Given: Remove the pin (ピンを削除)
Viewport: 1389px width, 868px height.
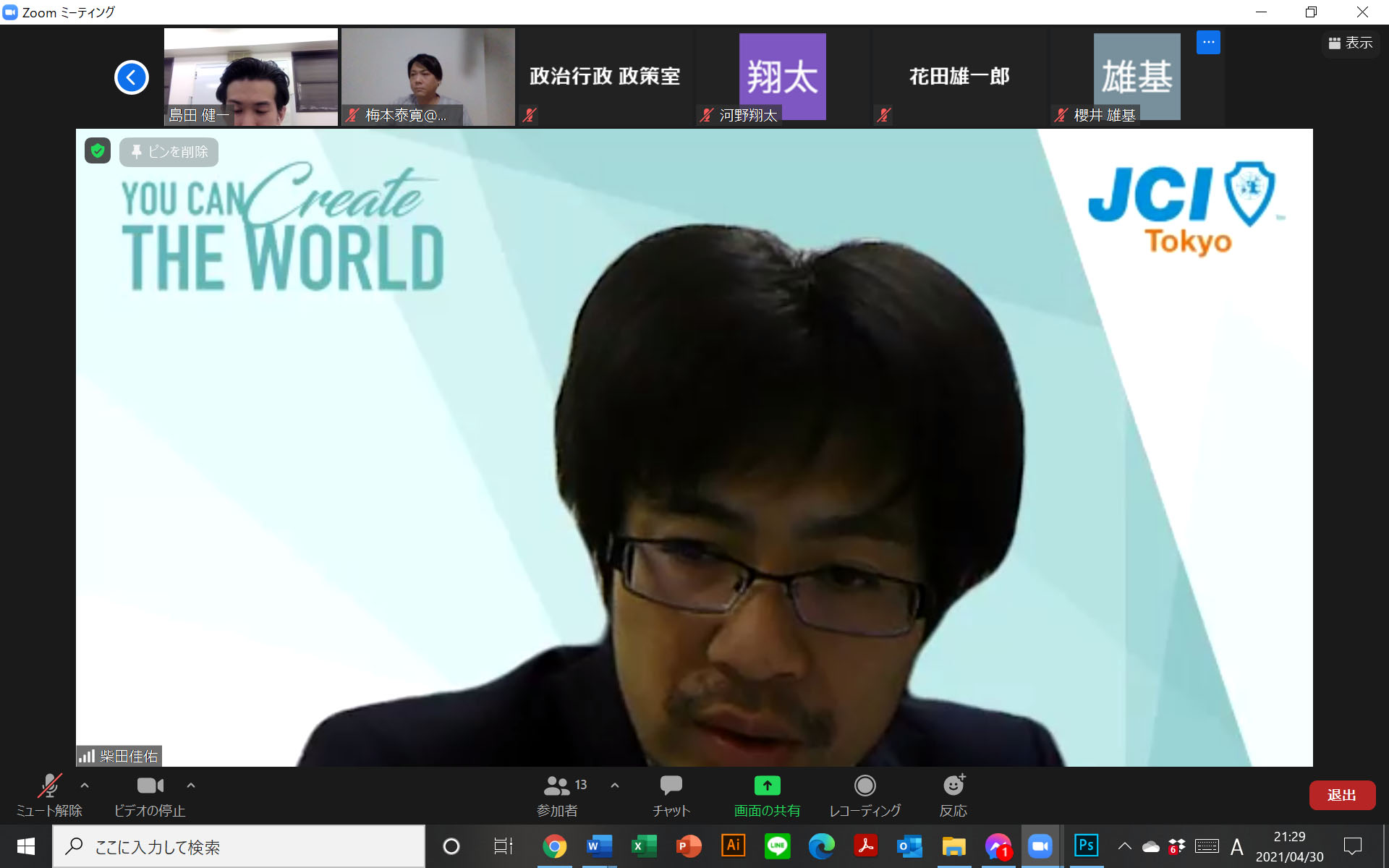Looking at the screenshot, I should 169,152.
